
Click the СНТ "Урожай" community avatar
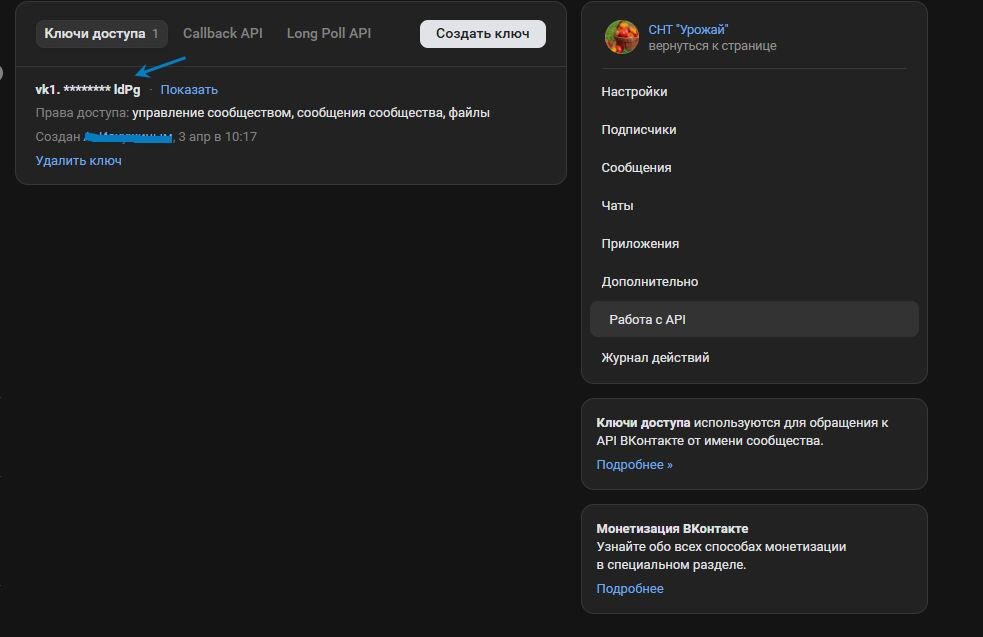coord(621,37)
